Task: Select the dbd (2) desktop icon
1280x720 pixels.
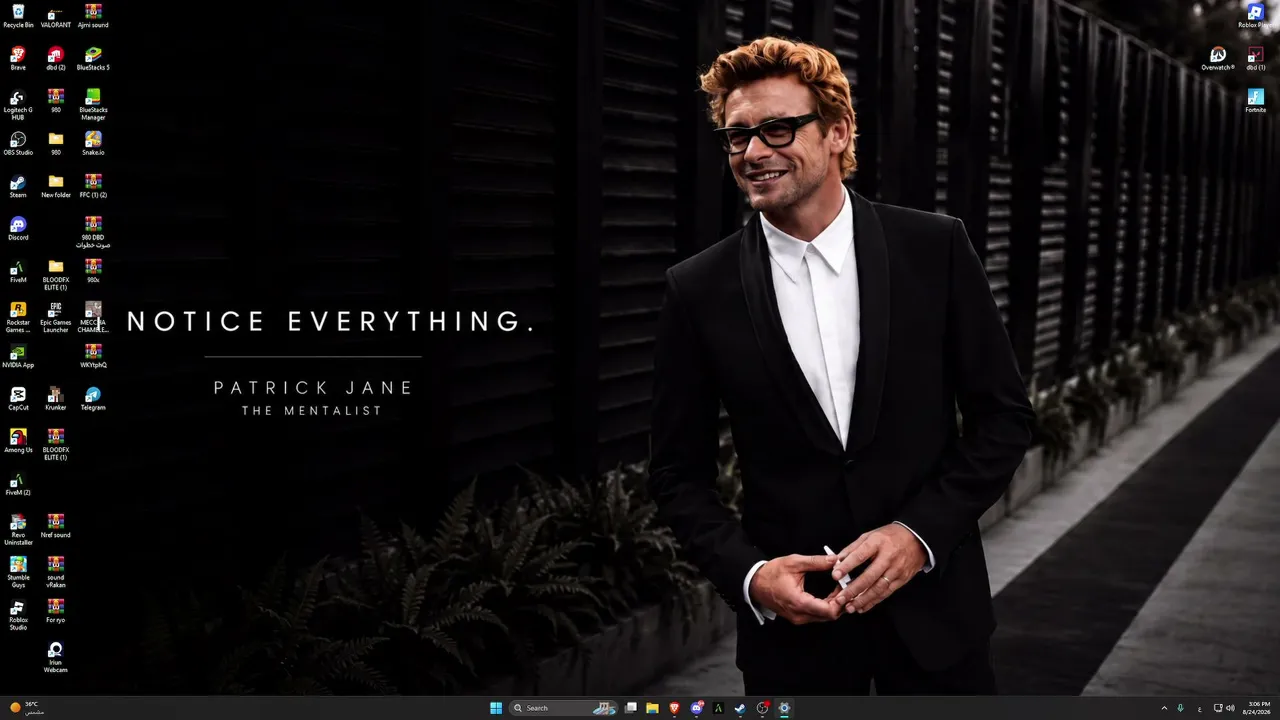Action: [56, 59]
